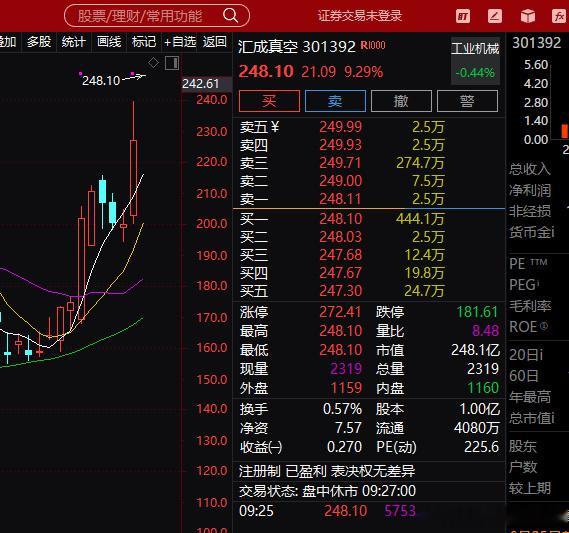Click the 市值 value 248.1亿
Screen dimensions: 569x533
pyautogui.click(x=475, y=350)
